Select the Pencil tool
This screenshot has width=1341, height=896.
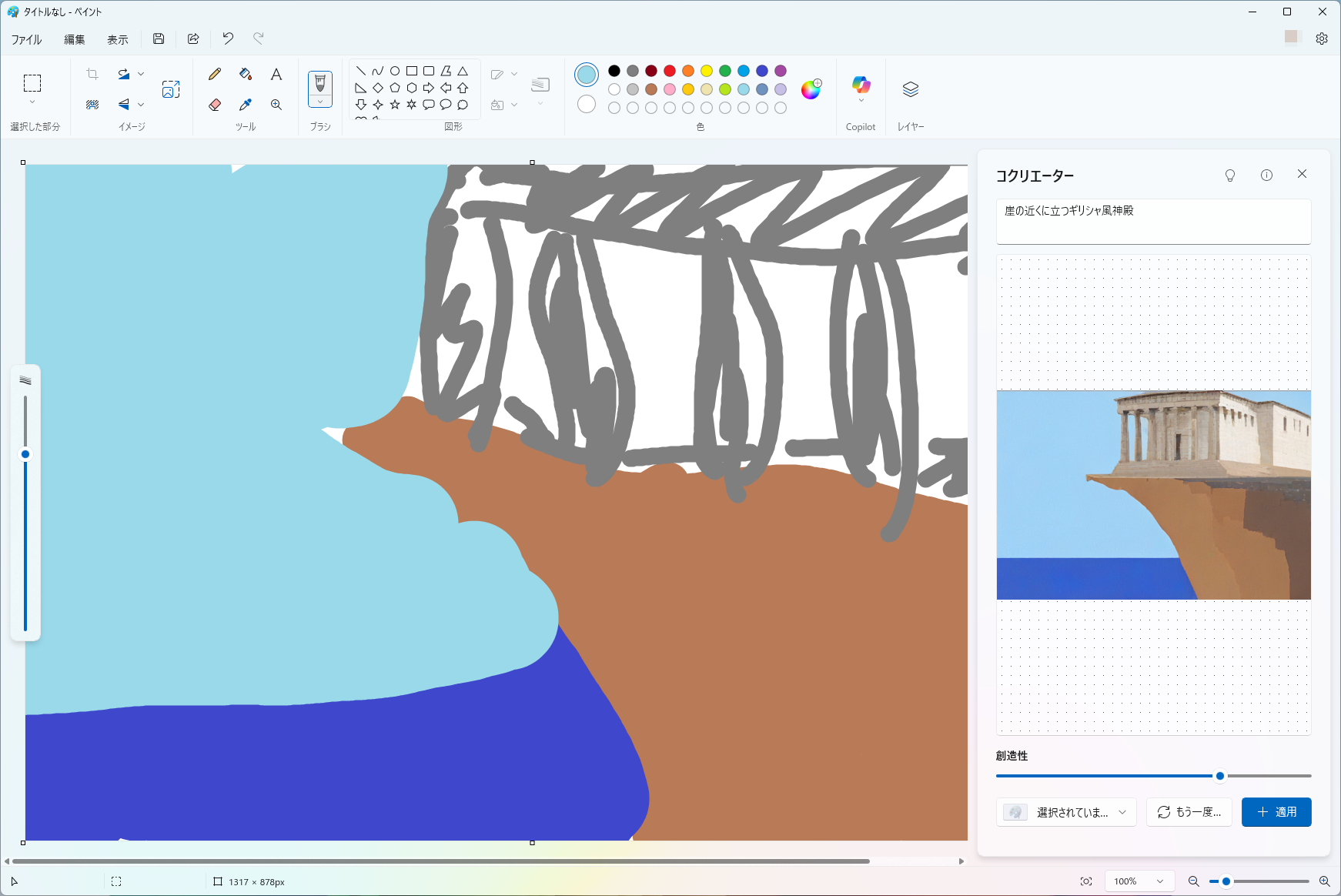(215, 74)
